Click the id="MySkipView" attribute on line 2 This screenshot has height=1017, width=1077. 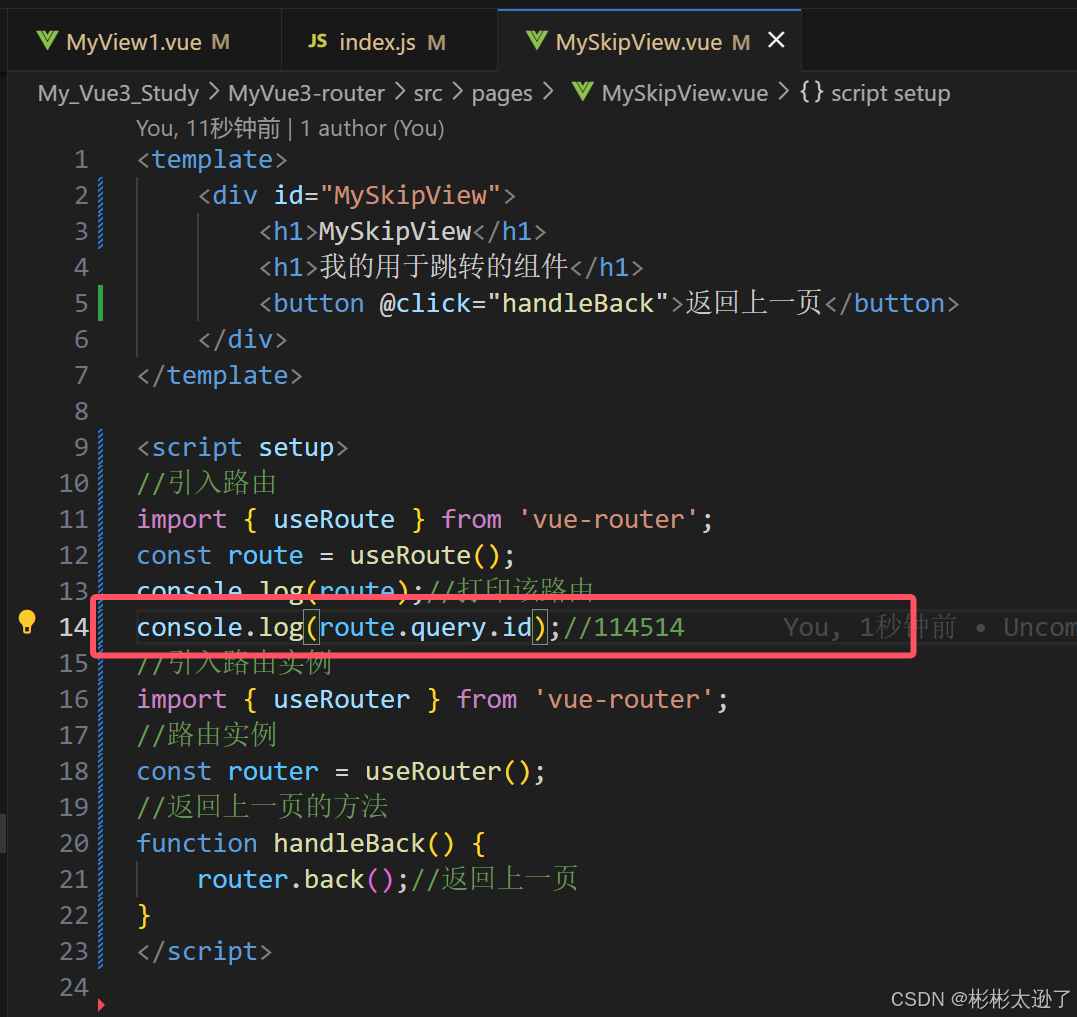(x=387, y=196)
